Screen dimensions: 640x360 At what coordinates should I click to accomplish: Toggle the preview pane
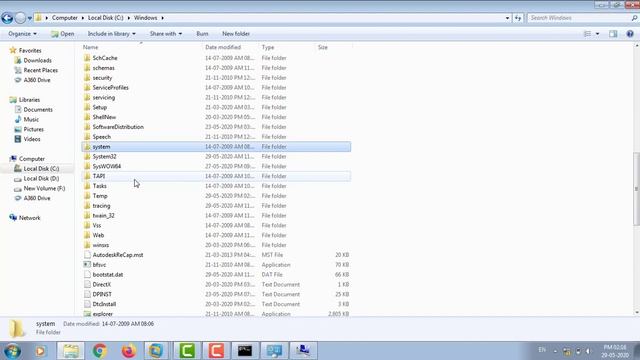click(613, 34)
